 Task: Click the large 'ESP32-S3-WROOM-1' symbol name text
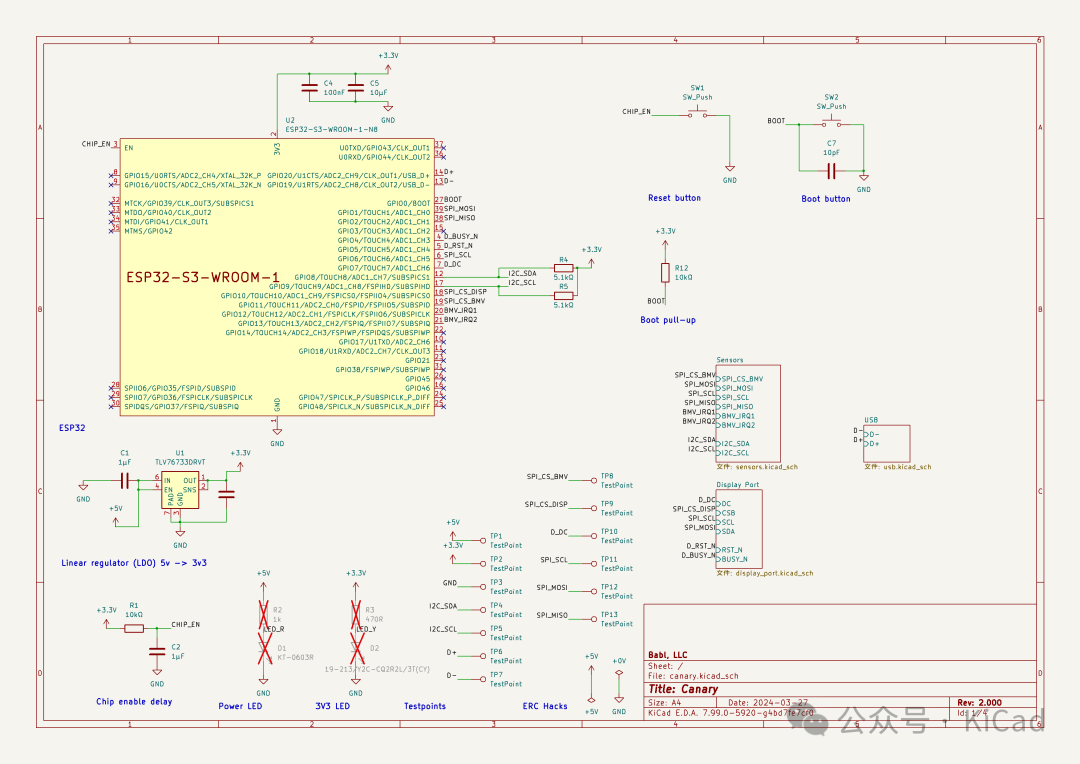202,278
